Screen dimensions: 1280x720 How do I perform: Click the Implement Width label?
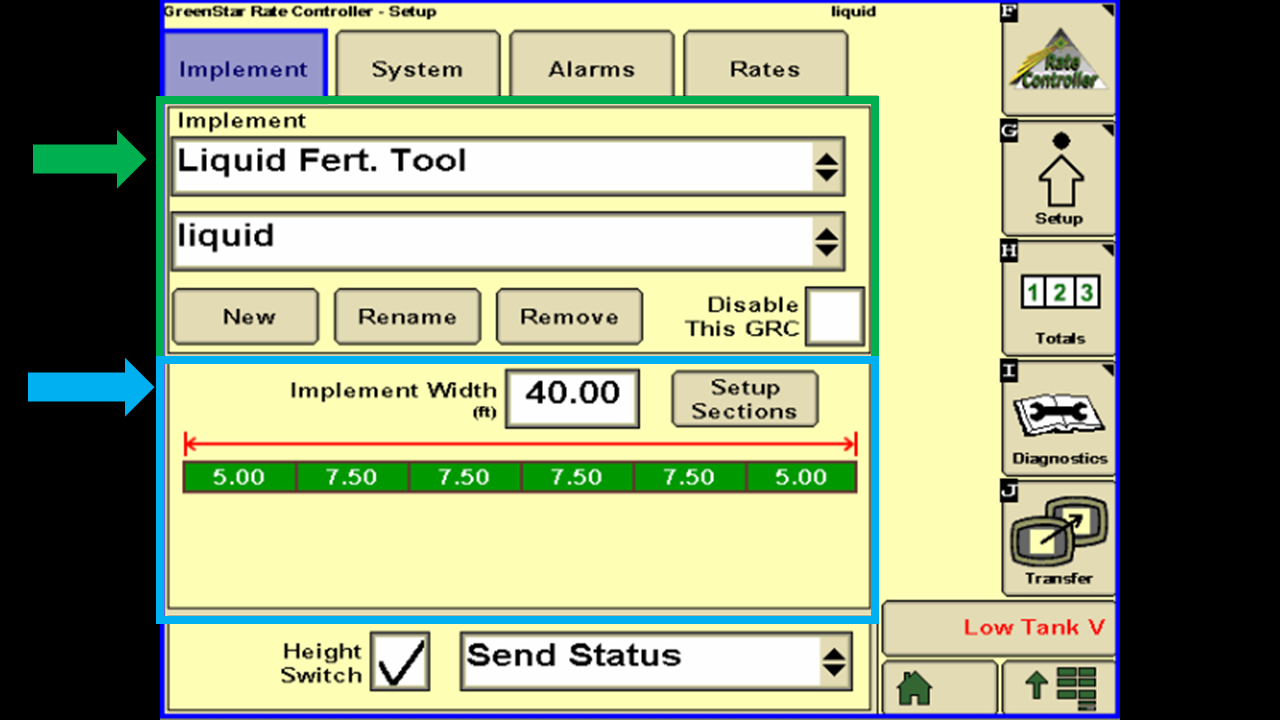coord(393,391)
